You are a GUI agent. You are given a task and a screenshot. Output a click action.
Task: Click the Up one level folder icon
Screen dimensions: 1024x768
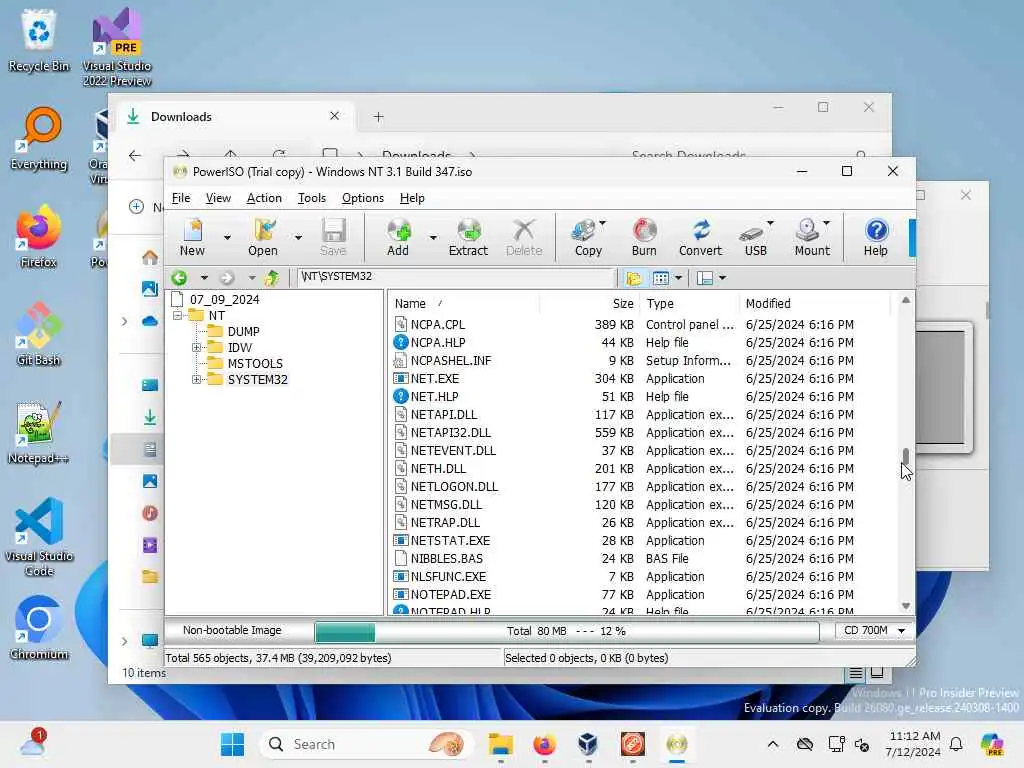click(x=272, y=278)
